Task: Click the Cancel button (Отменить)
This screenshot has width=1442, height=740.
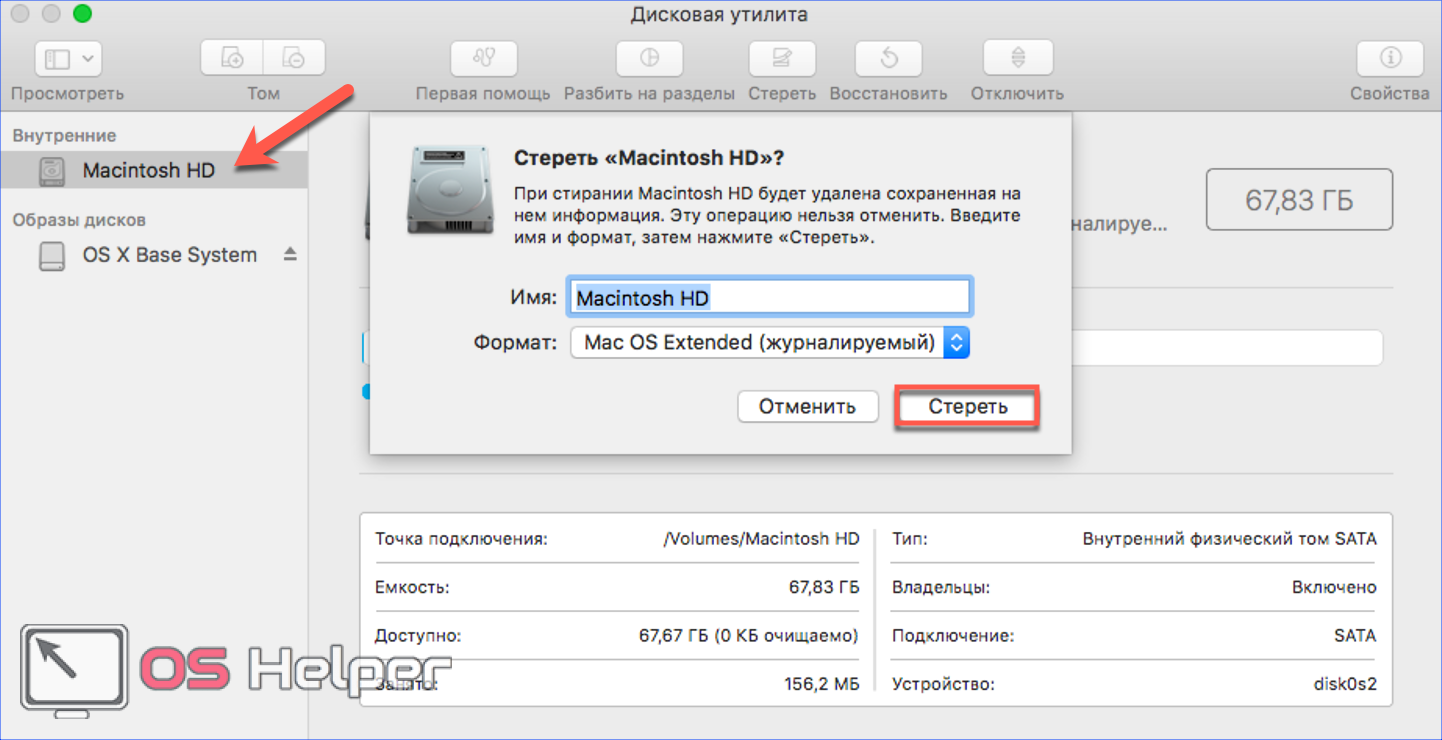Action: [x=807, y=407]
